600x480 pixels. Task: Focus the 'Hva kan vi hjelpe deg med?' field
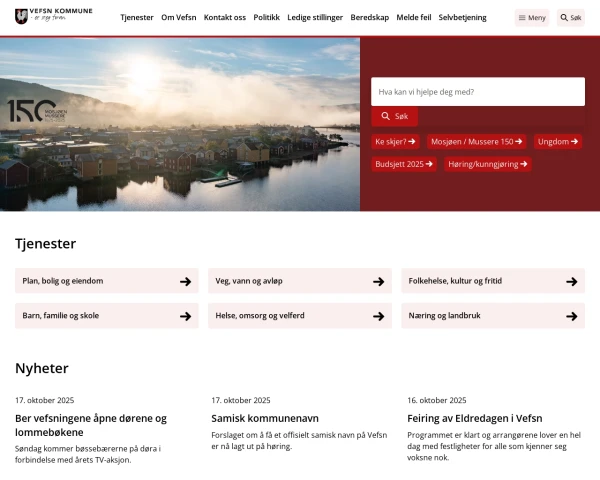(x=477, y=92)
